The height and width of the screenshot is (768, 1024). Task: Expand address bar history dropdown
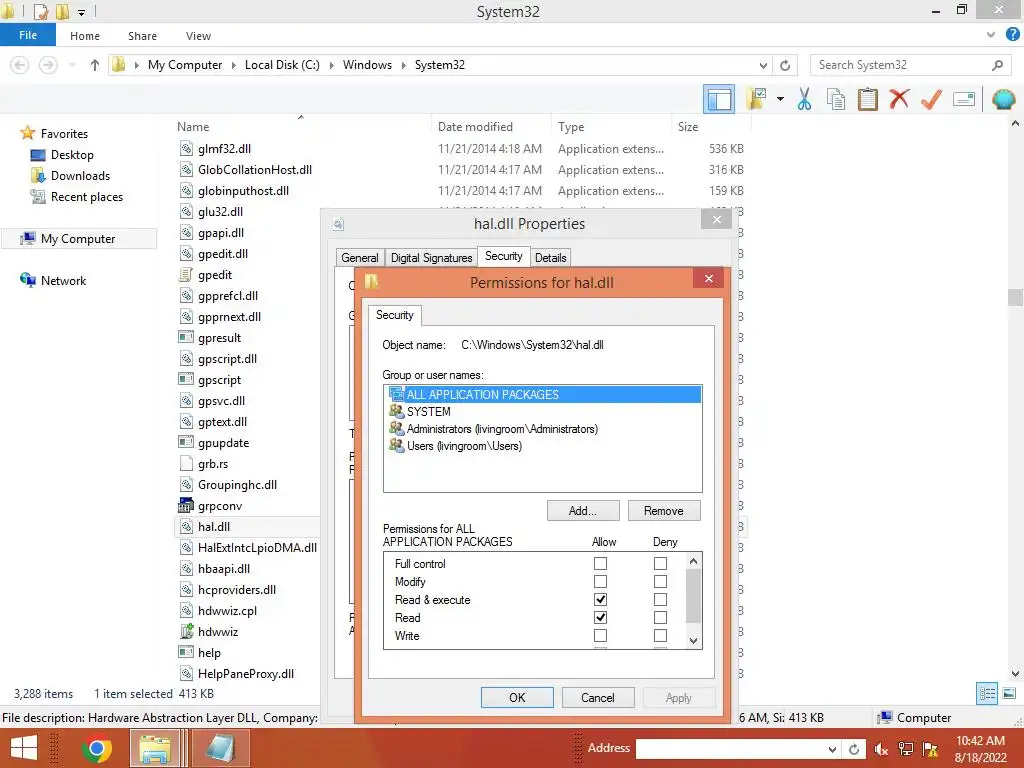coord(763,65)
